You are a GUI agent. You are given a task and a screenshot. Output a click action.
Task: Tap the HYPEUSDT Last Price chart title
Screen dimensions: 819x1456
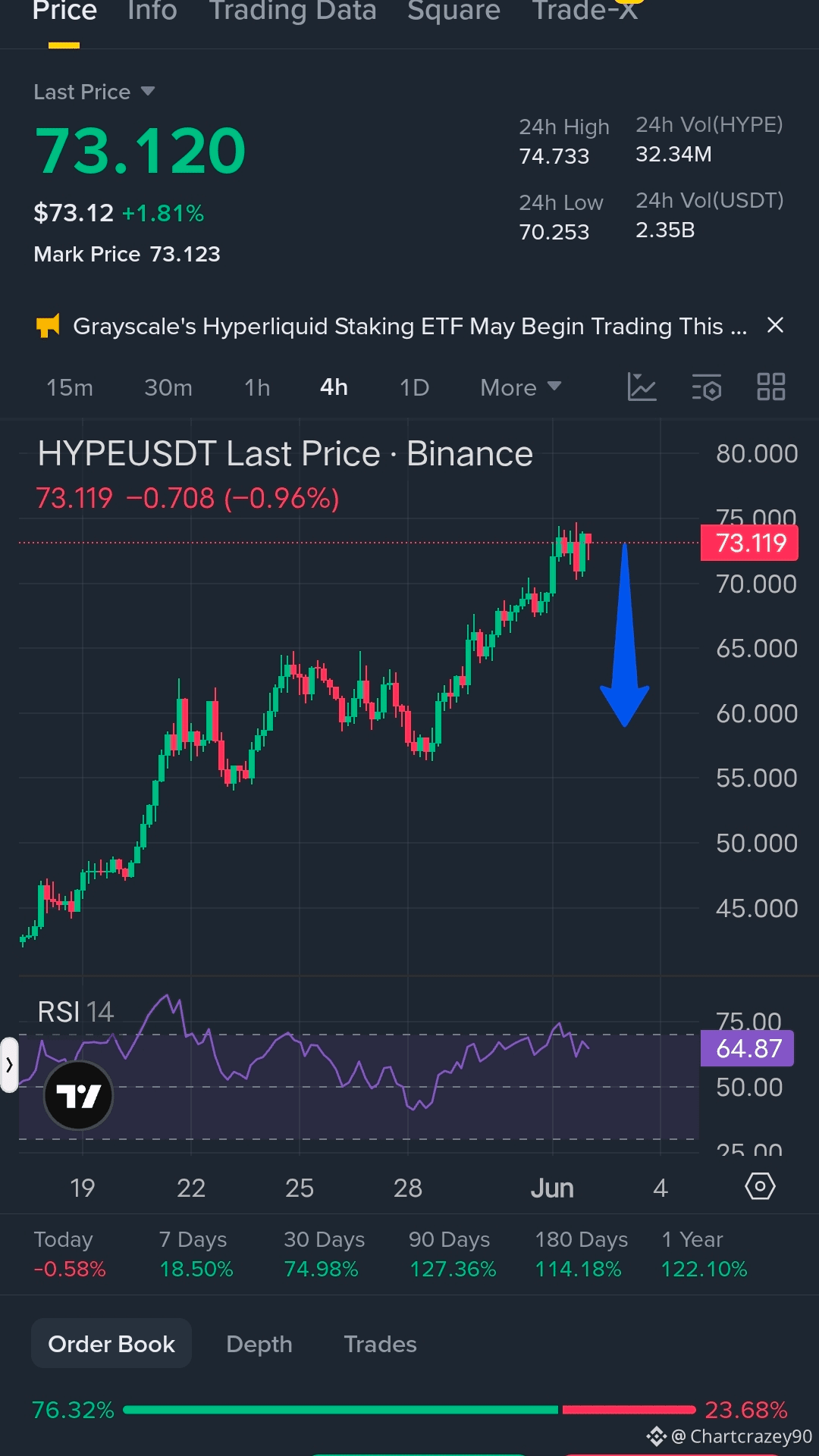285,454
